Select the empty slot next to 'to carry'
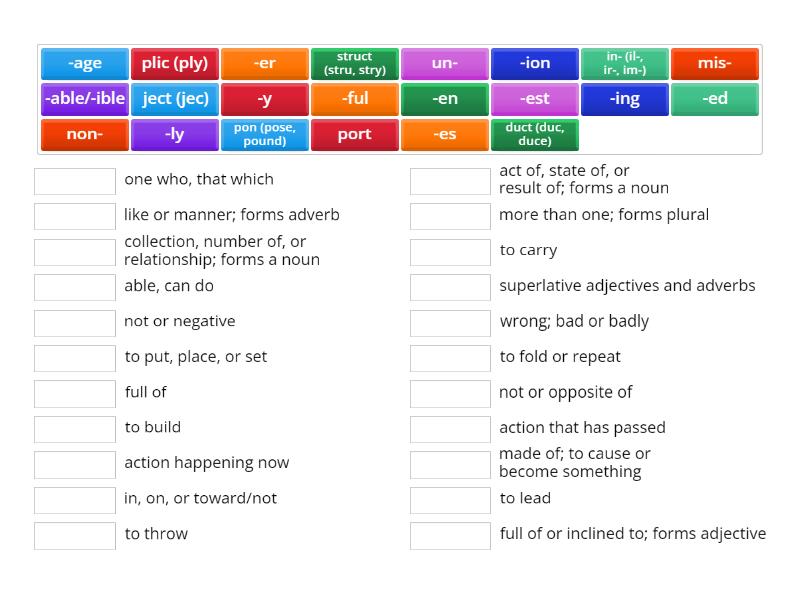Viewport: 800px width, 600px height. point(450,252)
